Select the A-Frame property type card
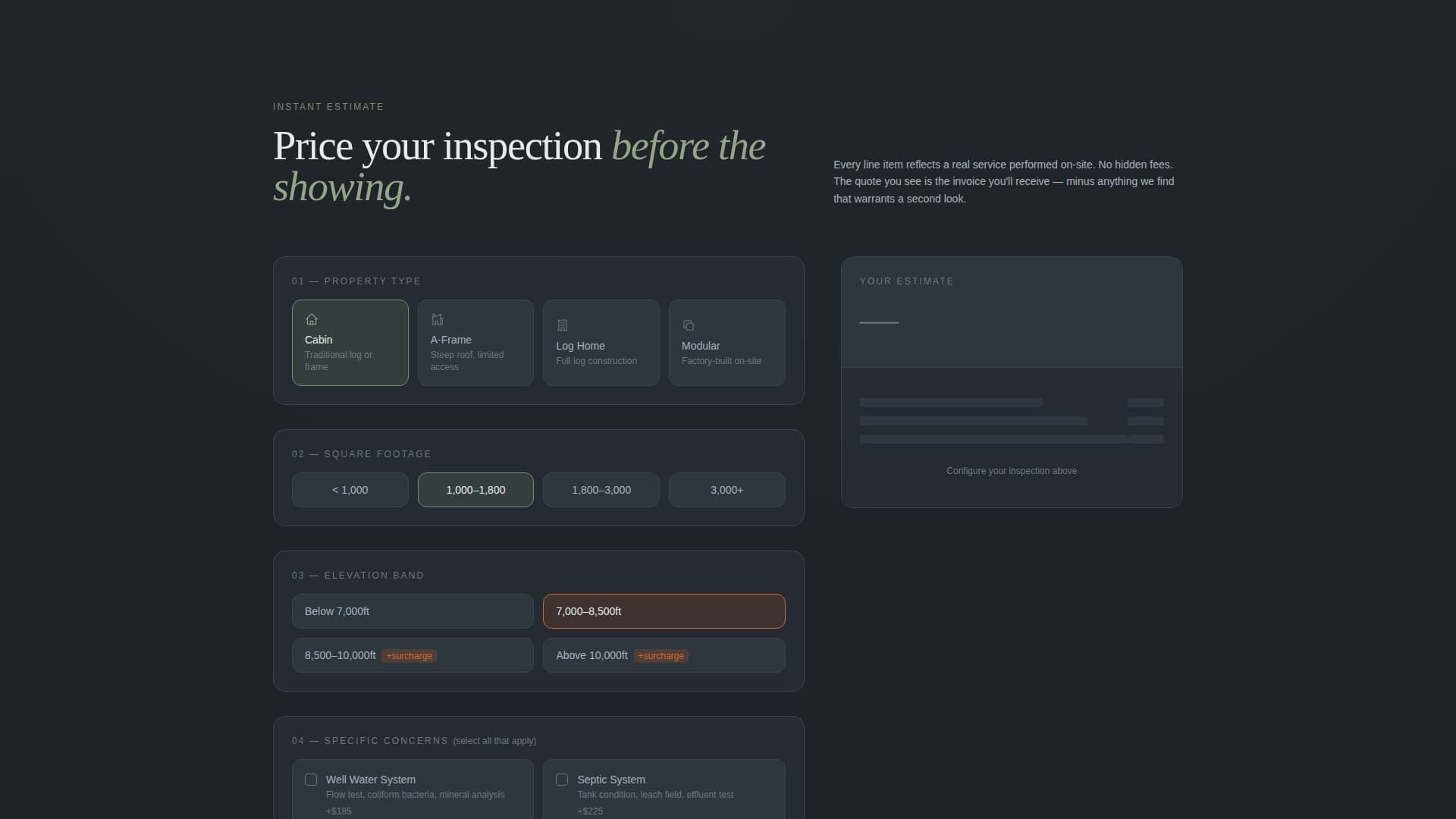This screenshot has height=819, width=1456. click(475, 343)
